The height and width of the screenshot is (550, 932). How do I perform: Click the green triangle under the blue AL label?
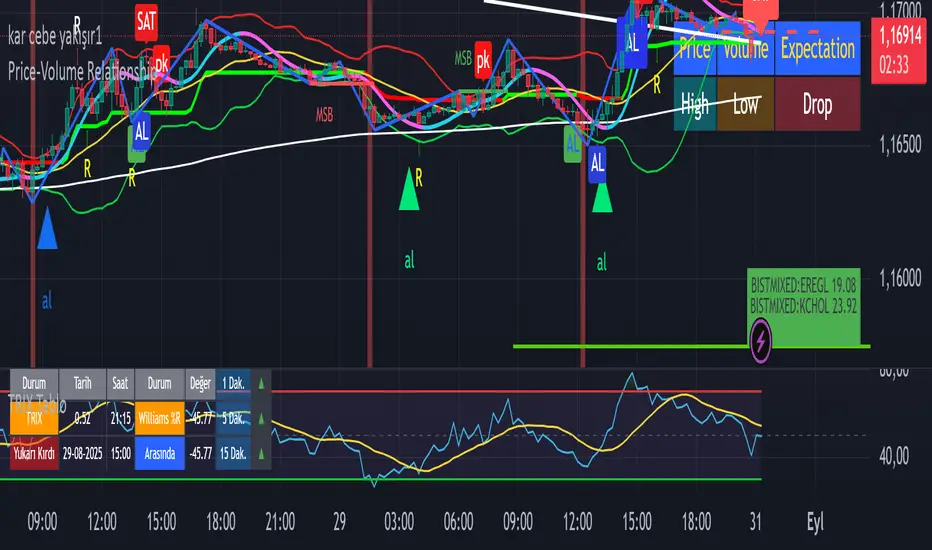click(602, 197)
